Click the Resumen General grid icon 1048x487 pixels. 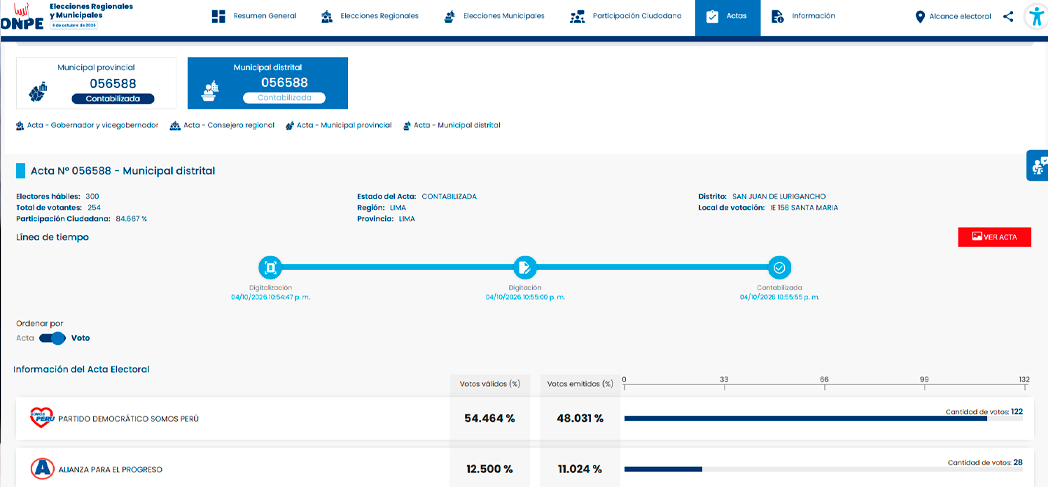tap(218, 16)
